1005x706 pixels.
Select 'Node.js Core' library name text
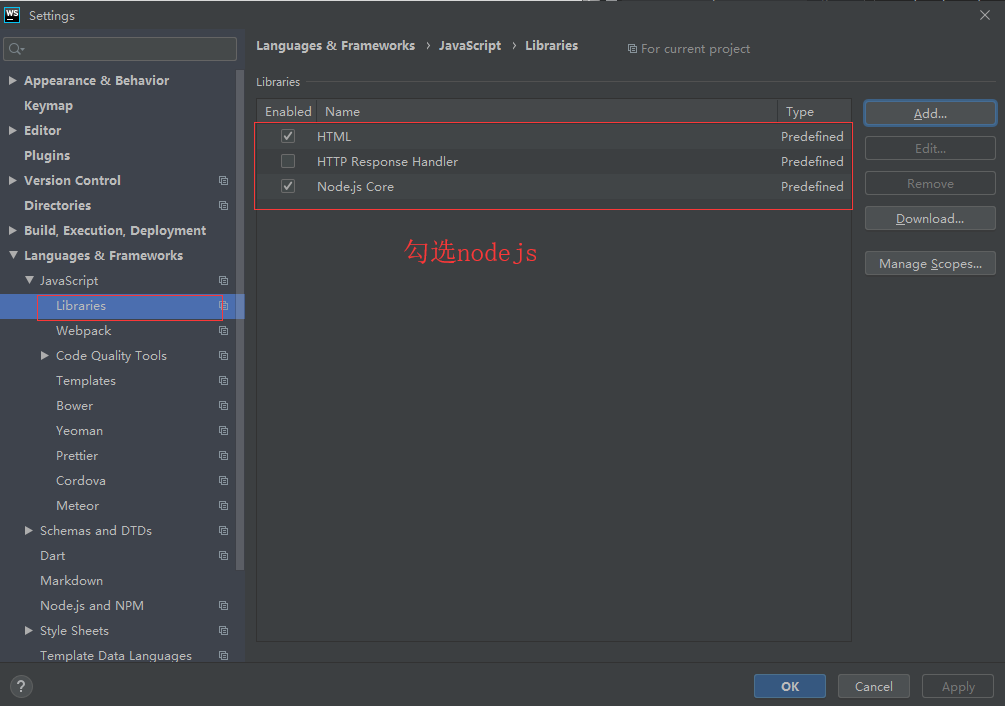tap(355, 186)
